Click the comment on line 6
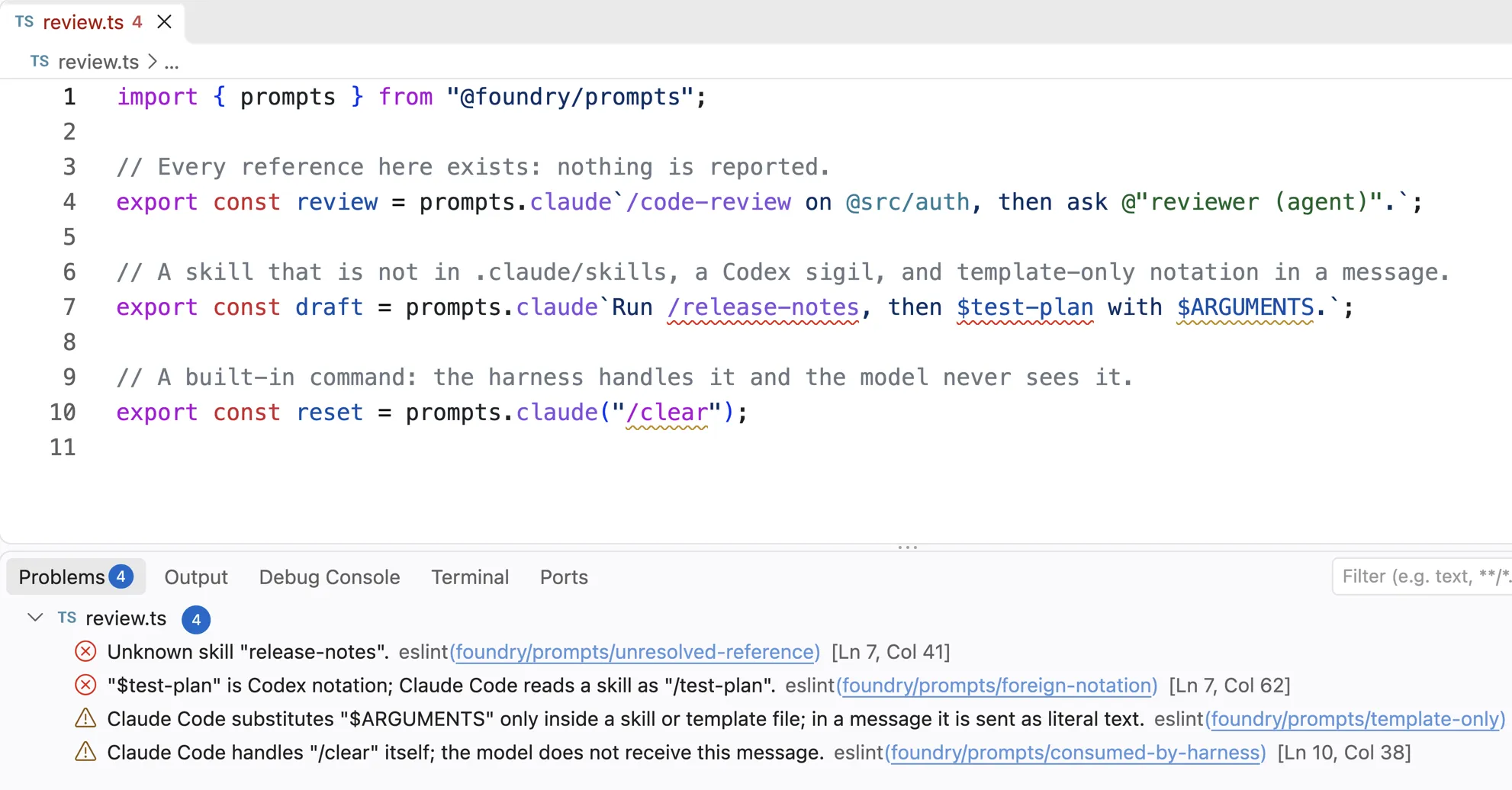Image resolution: width=1512 pixels, height=790 pixels. tap(783, 272)
